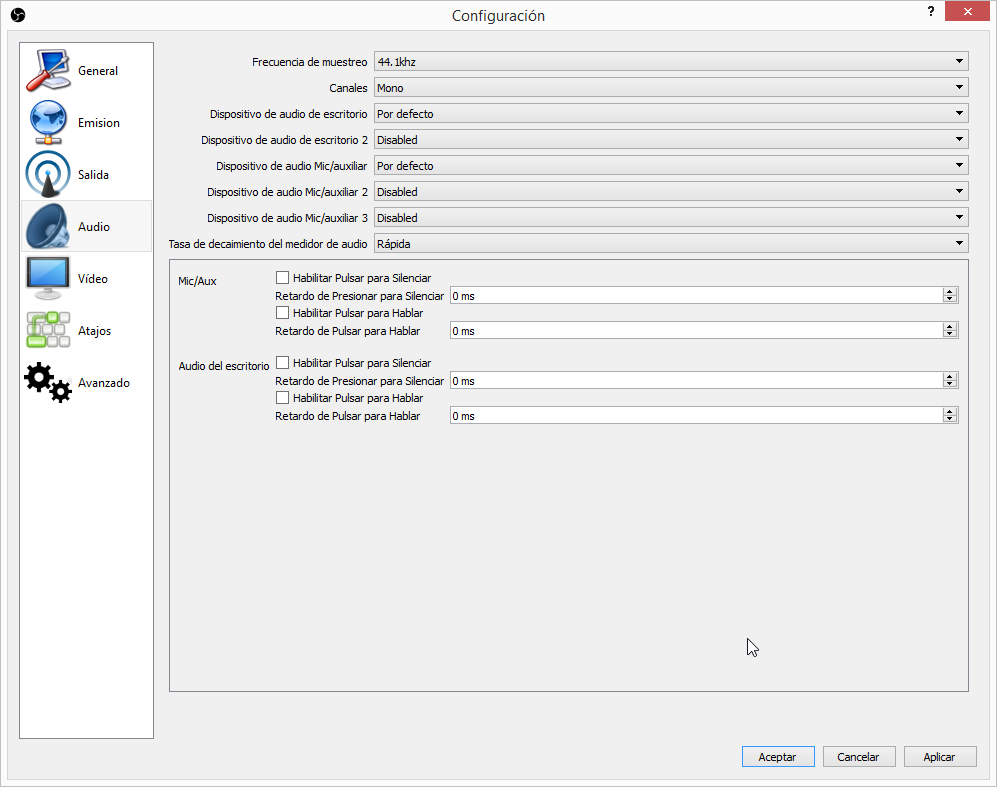Open Vídeo settings monitor icon
This screenshot has width=997, height=787.
click(x=48, y=278)
